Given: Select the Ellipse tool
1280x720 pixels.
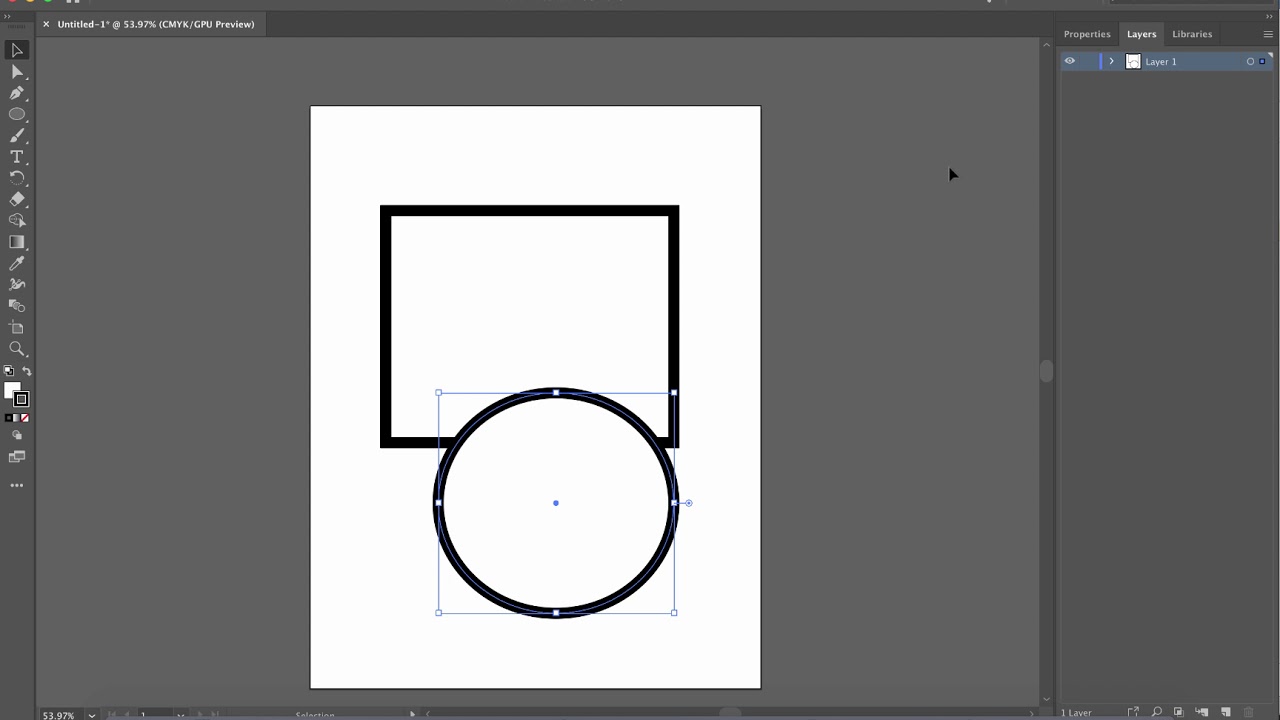Looking at the screenshot, I should tap(17, 114).
